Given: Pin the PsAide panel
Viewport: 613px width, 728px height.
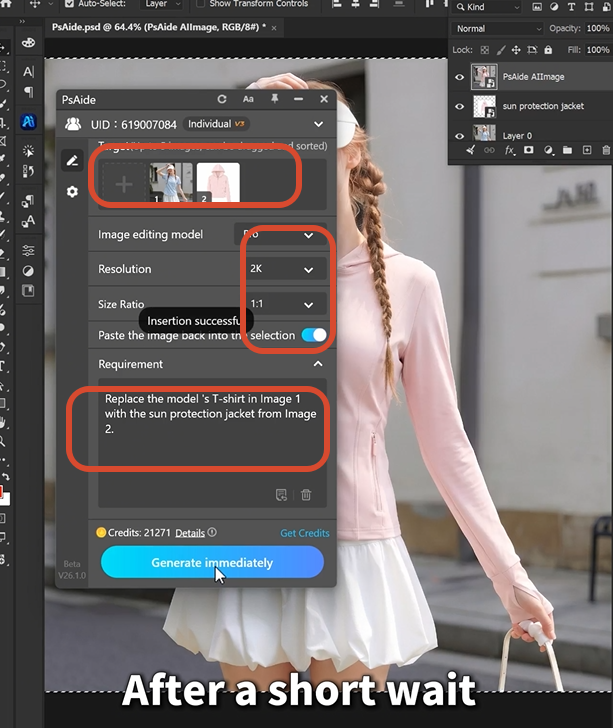Looking at the screenshot, I should 274,98.
